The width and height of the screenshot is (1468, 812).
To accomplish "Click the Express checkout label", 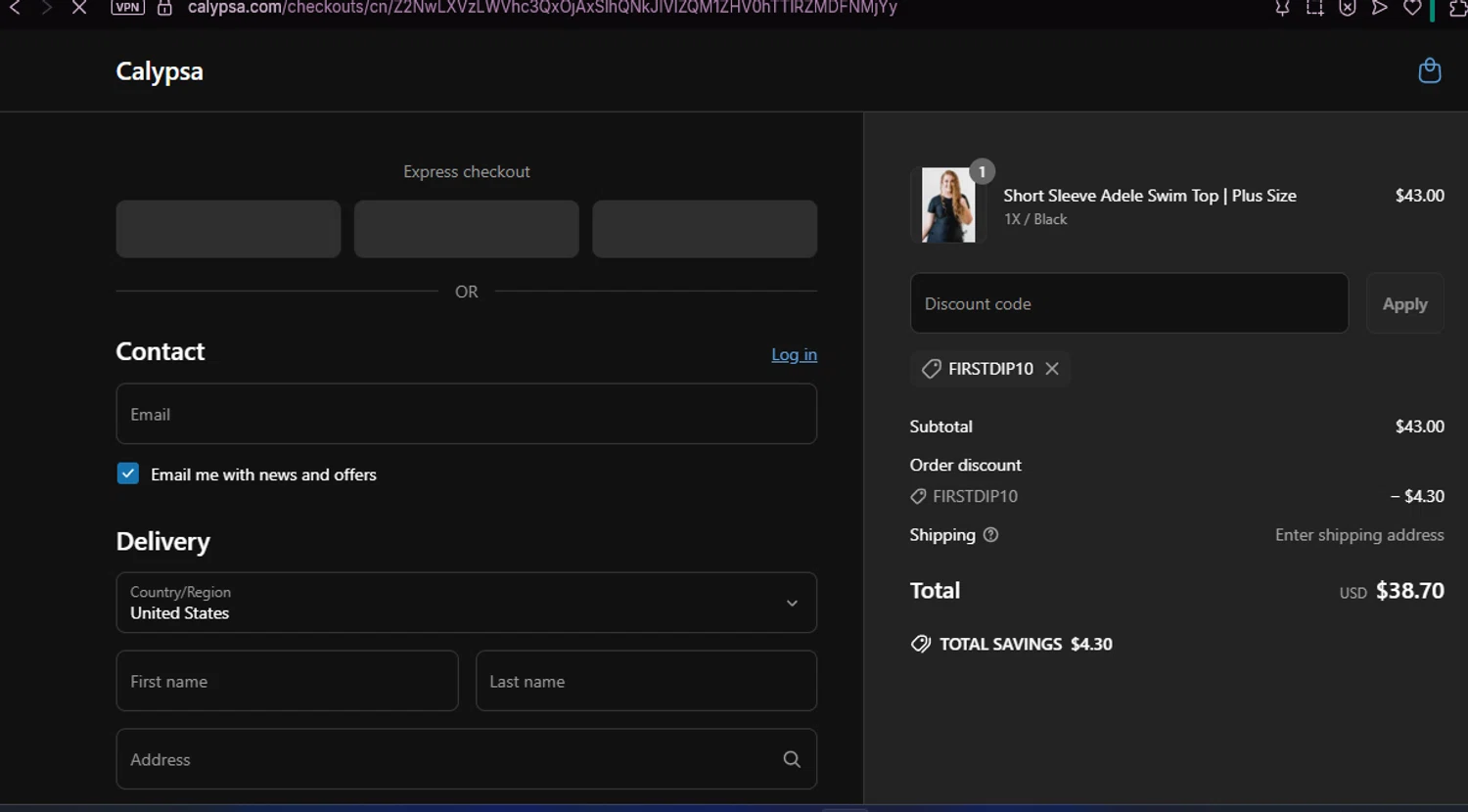I will [467, 172].
